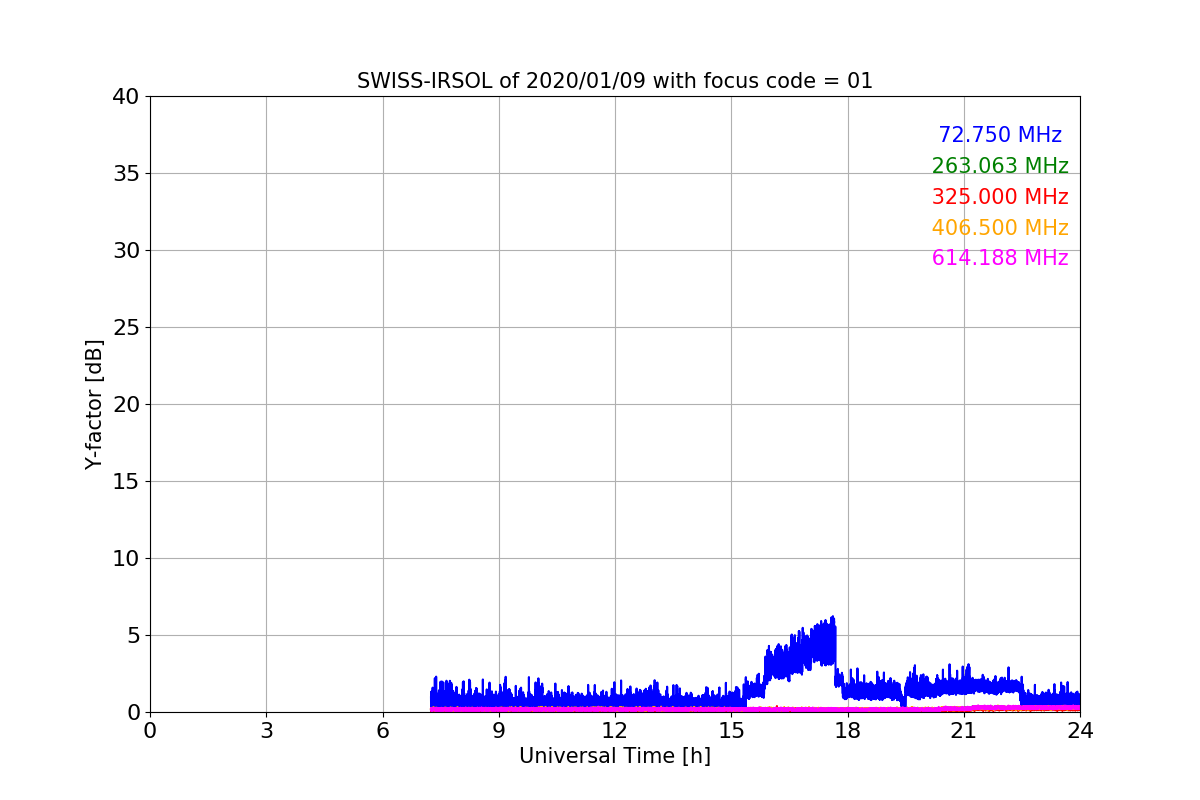Click the x-axis tick label 12
Image resolution: width=1200 pixels, height=800 pixels.
click(x=615, y=731)
